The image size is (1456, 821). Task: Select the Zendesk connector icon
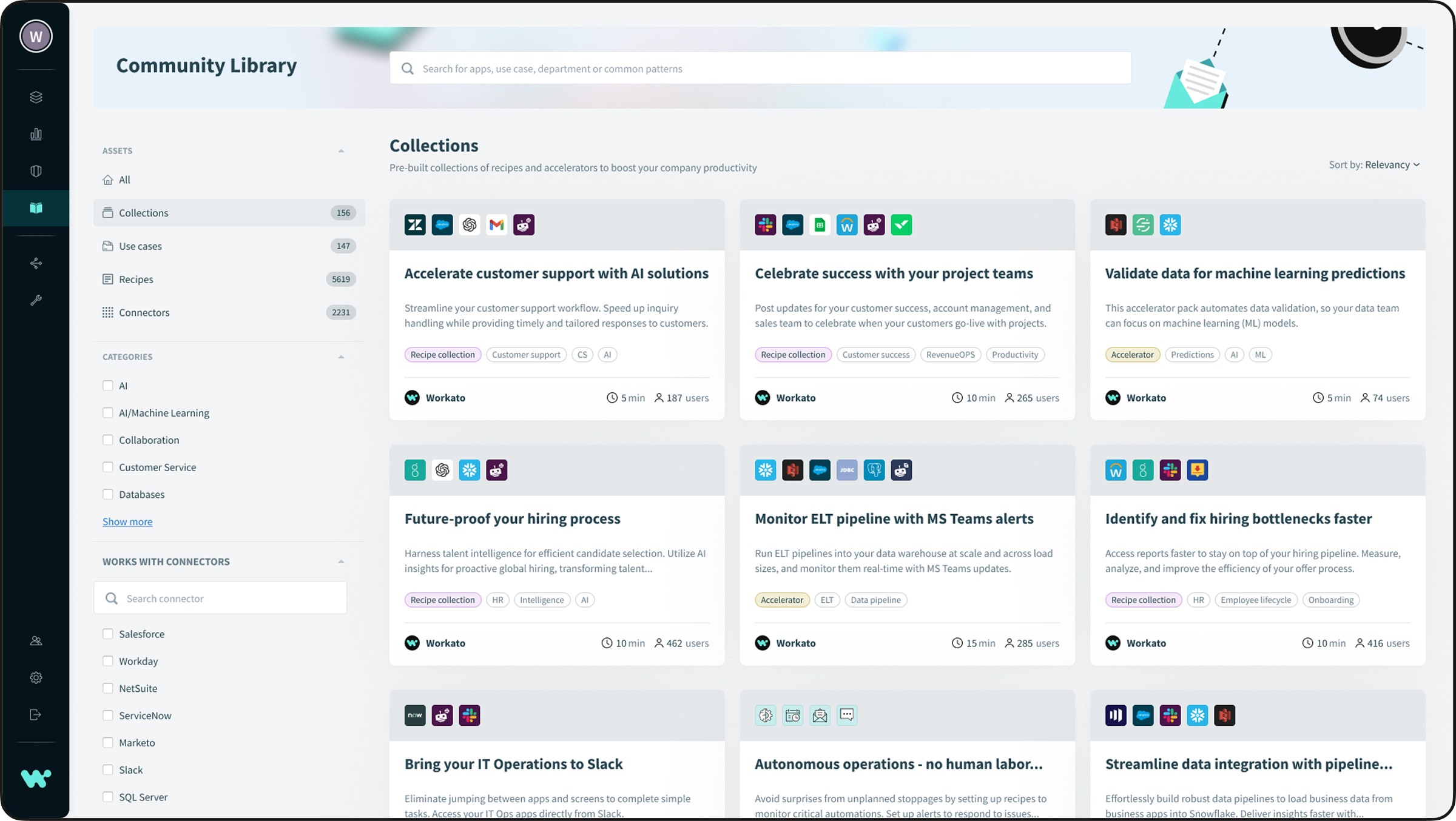[x=415, y=225]
